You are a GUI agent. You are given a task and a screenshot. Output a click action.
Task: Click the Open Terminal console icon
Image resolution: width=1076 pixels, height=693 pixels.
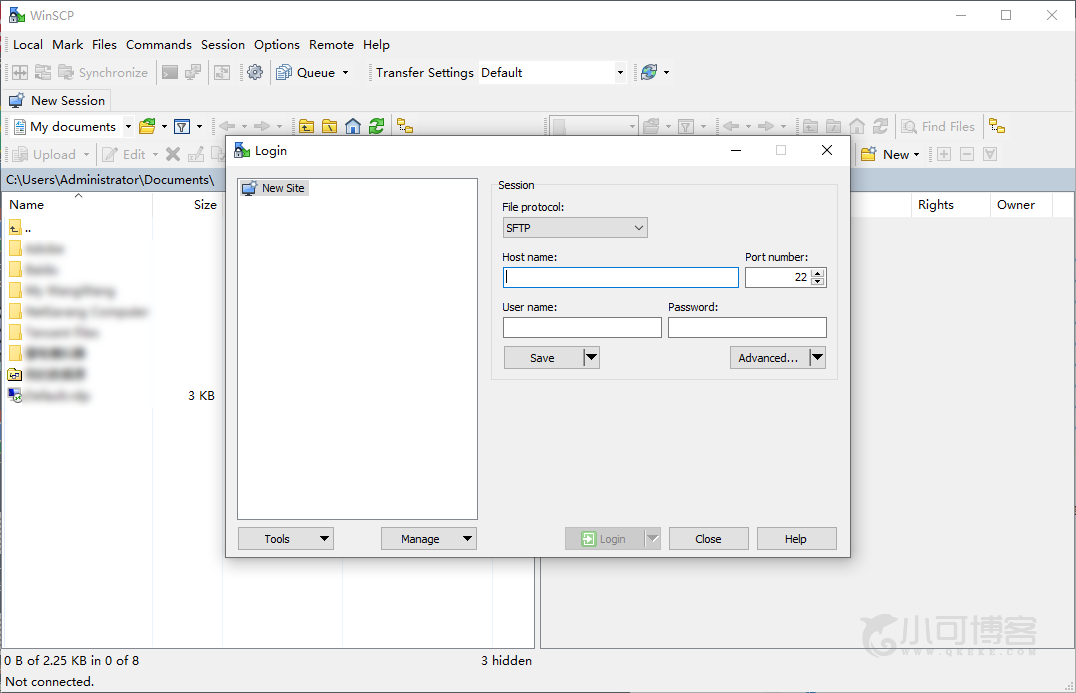[169, 72]
